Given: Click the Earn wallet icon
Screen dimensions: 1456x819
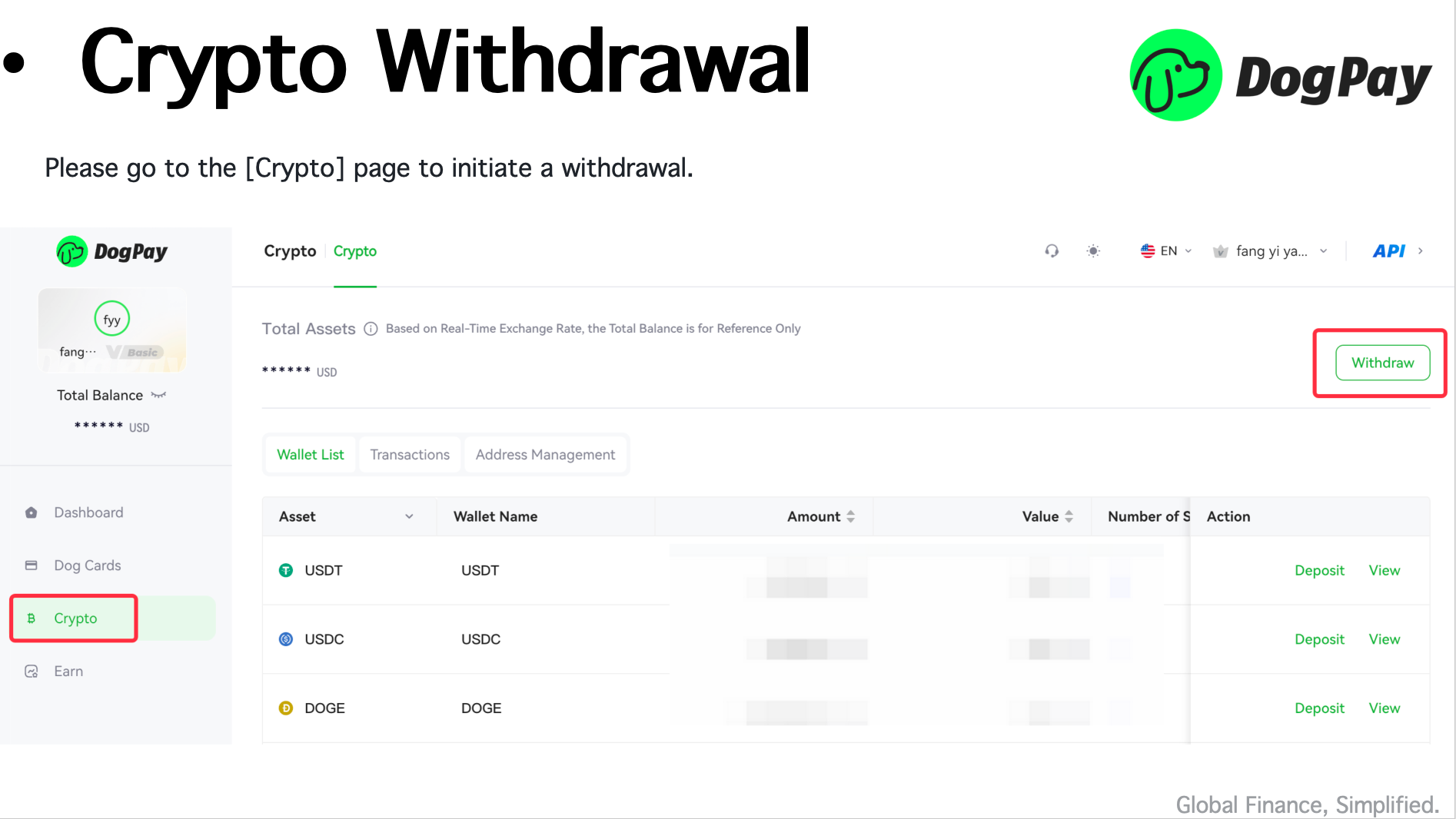Looking at the screenshot, I should click(32, 671).
